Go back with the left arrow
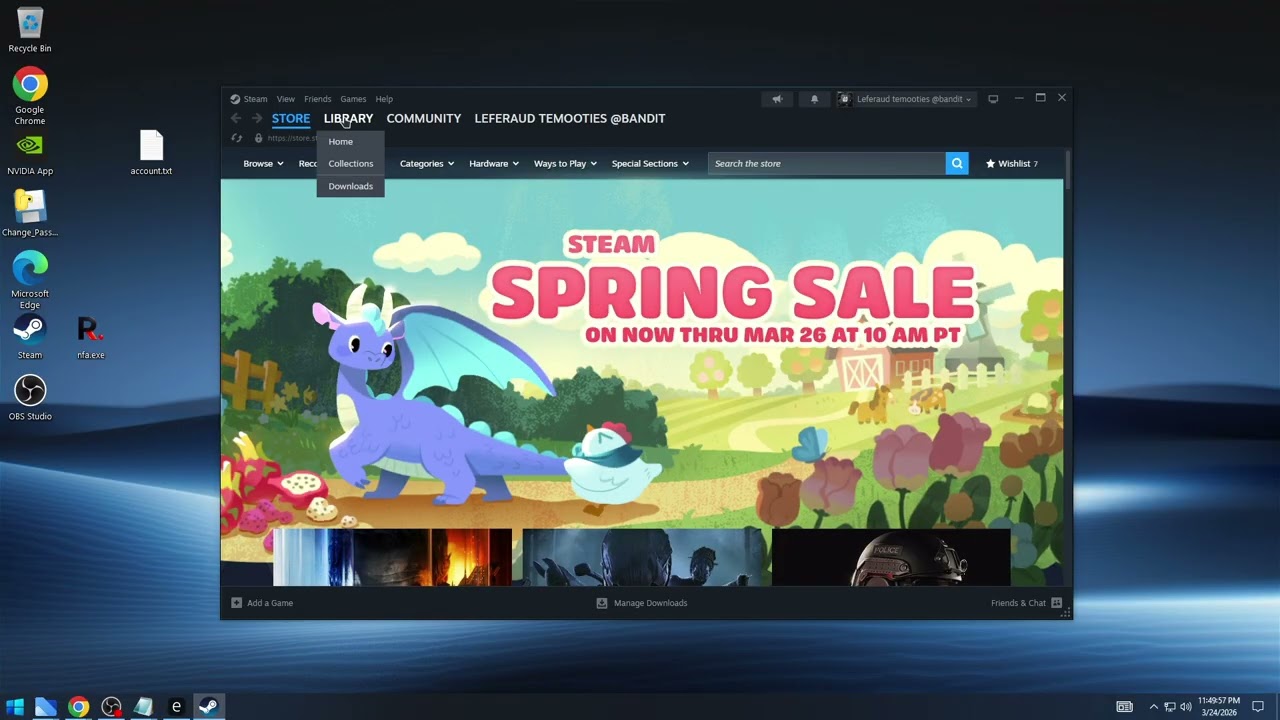The image size is (1280, 720). pos(236,118)
